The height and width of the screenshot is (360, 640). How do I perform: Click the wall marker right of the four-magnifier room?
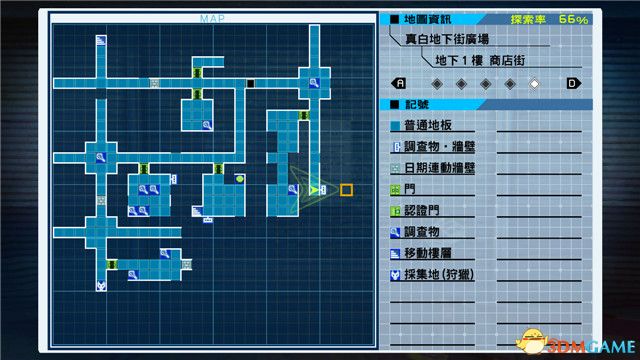point(174,179)
